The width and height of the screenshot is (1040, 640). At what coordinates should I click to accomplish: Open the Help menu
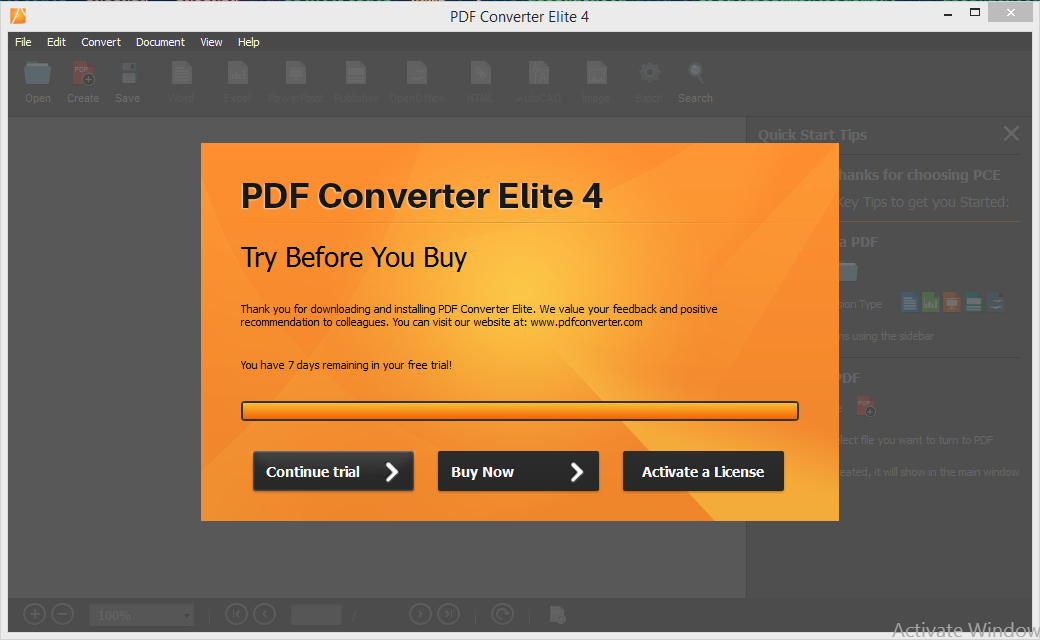click(249, 42)
